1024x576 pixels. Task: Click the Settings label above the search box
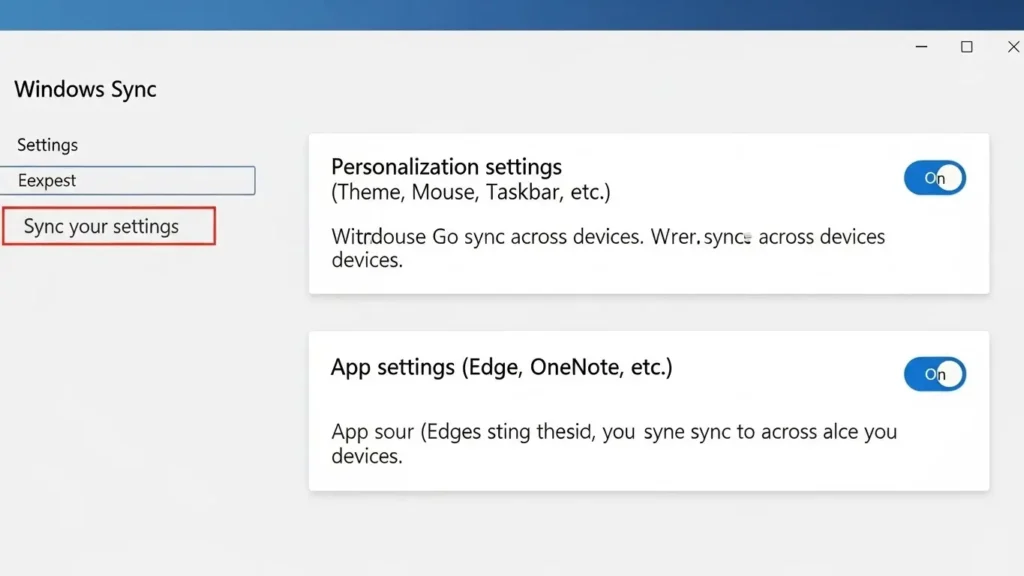click(x=46, y=144)
